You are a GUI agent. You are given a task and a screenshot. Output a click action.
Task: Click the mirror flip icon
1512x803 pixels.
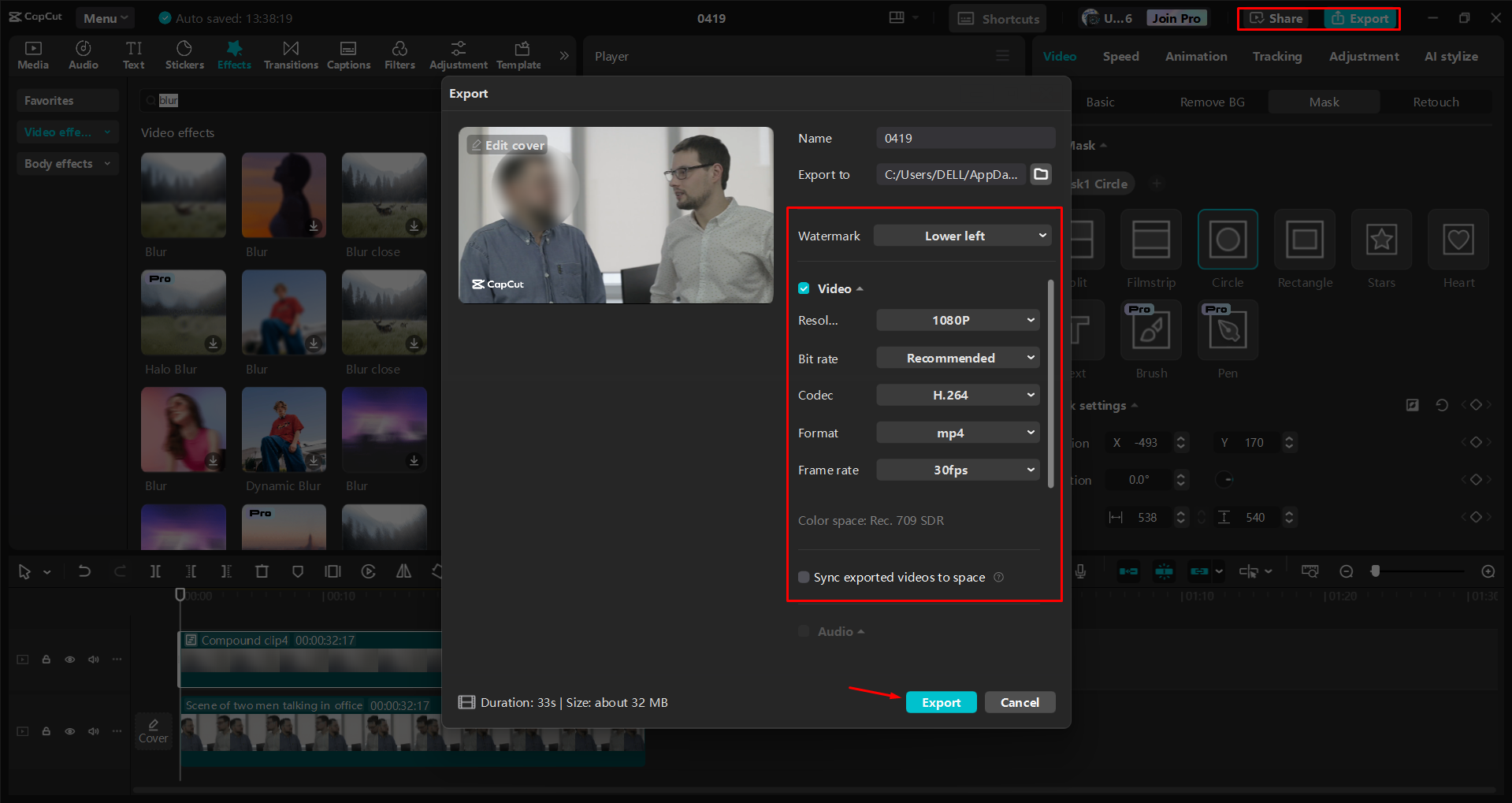pos(403,571)
